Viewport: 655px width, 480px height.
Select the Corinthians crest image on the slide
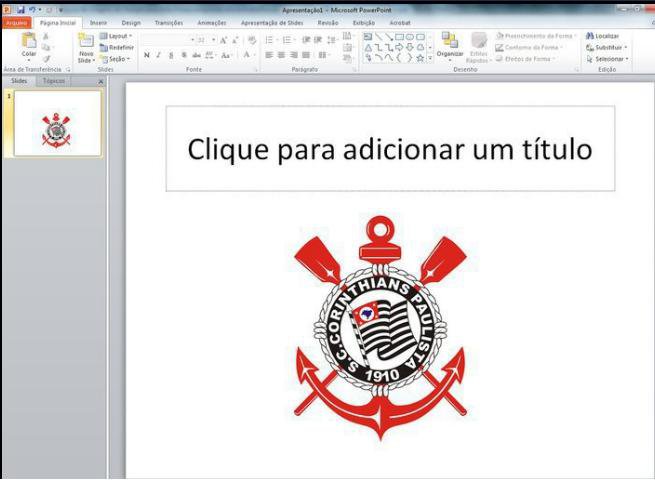click(x=380, y=328)
